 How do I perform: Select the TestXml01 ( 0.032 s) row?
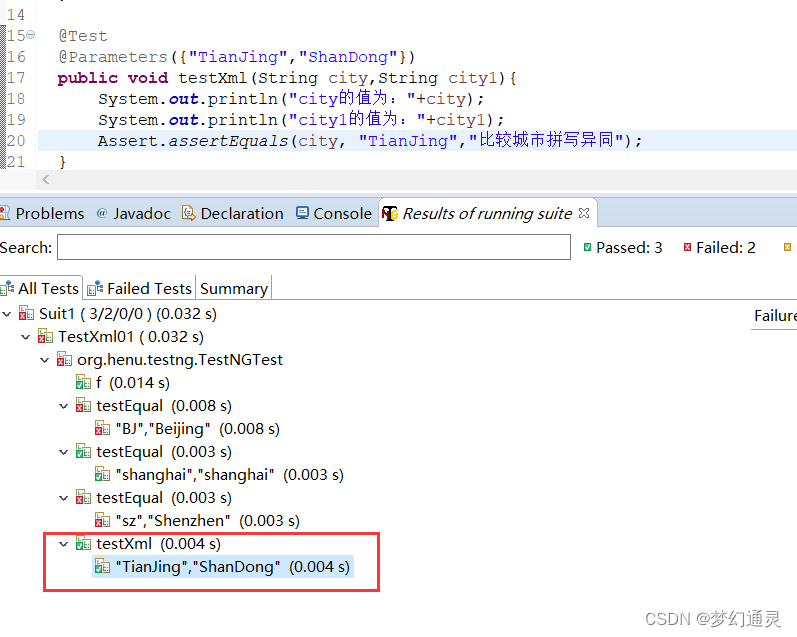[x=131, y=337]
